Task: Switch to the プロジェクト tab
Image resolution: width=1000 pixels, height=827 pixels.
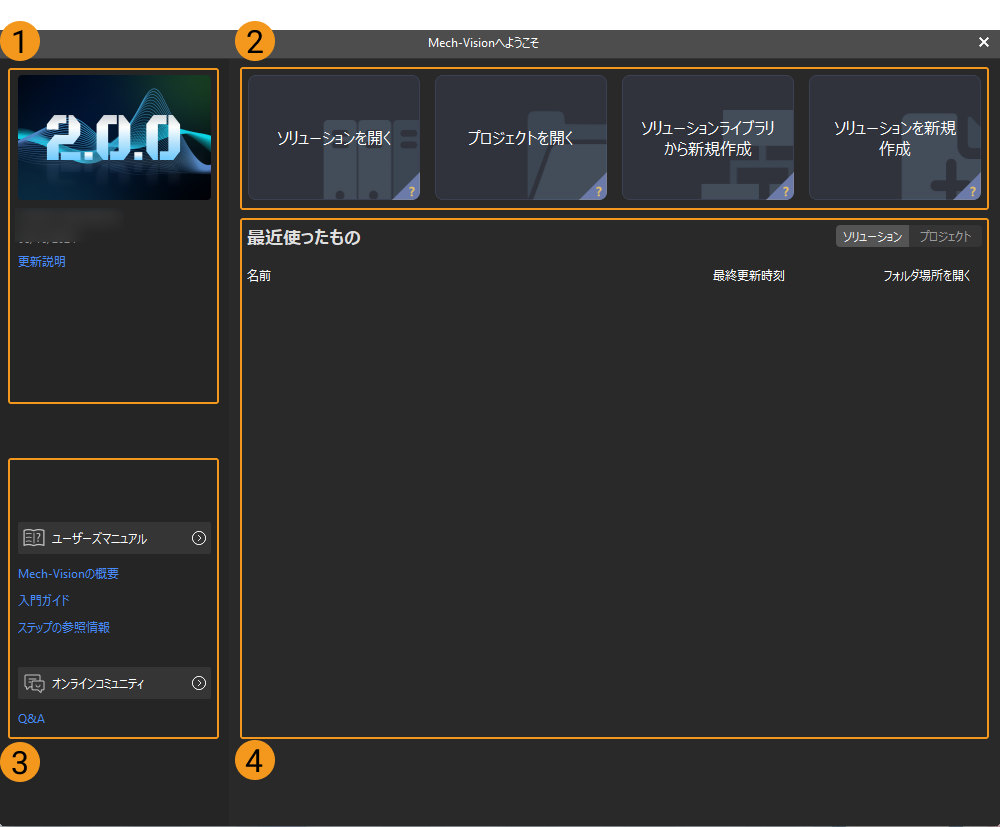Action: click(x=945, y=237)
